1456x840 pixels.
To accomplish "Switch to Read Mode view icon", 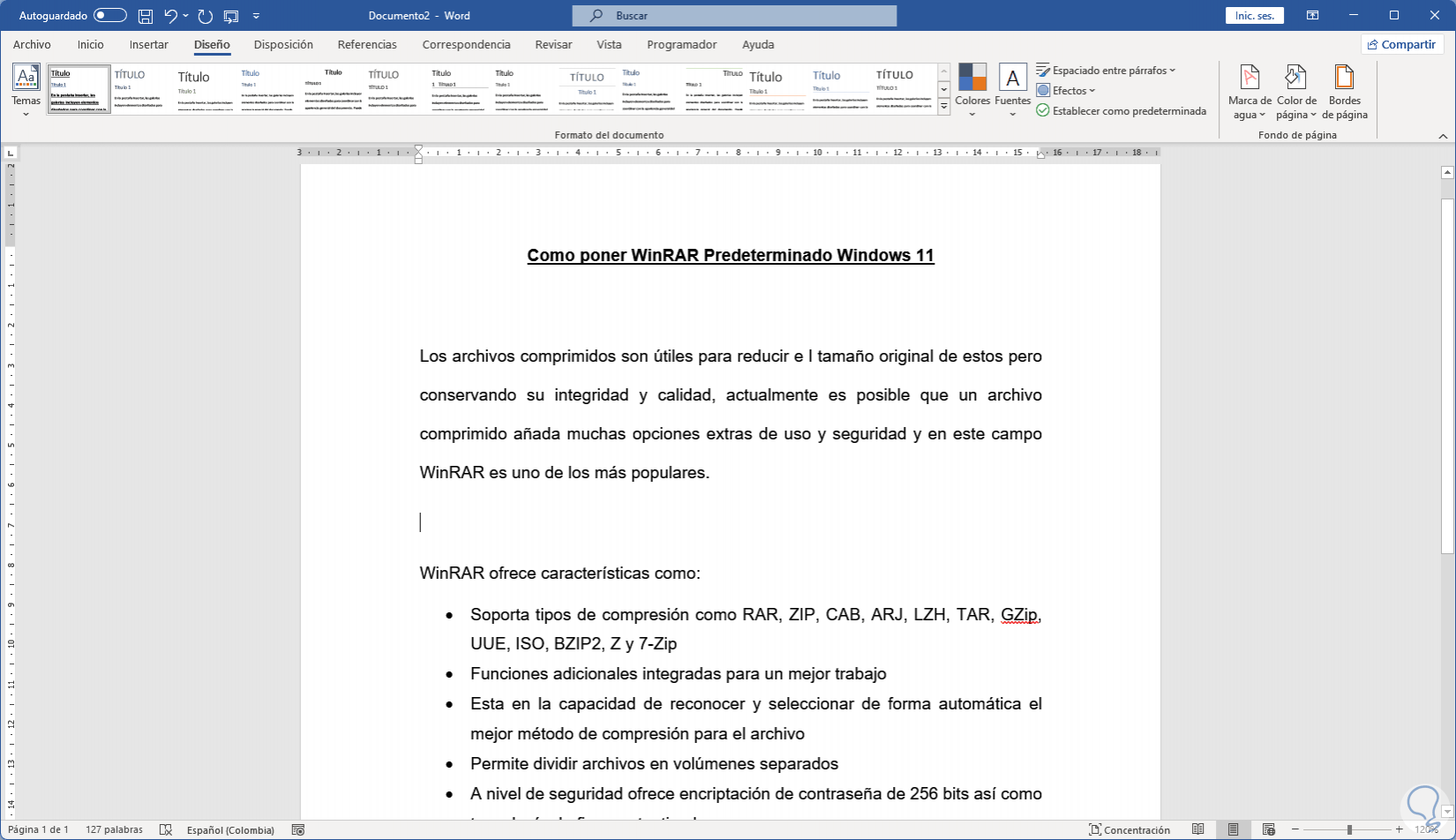I will pos(1198,829).
